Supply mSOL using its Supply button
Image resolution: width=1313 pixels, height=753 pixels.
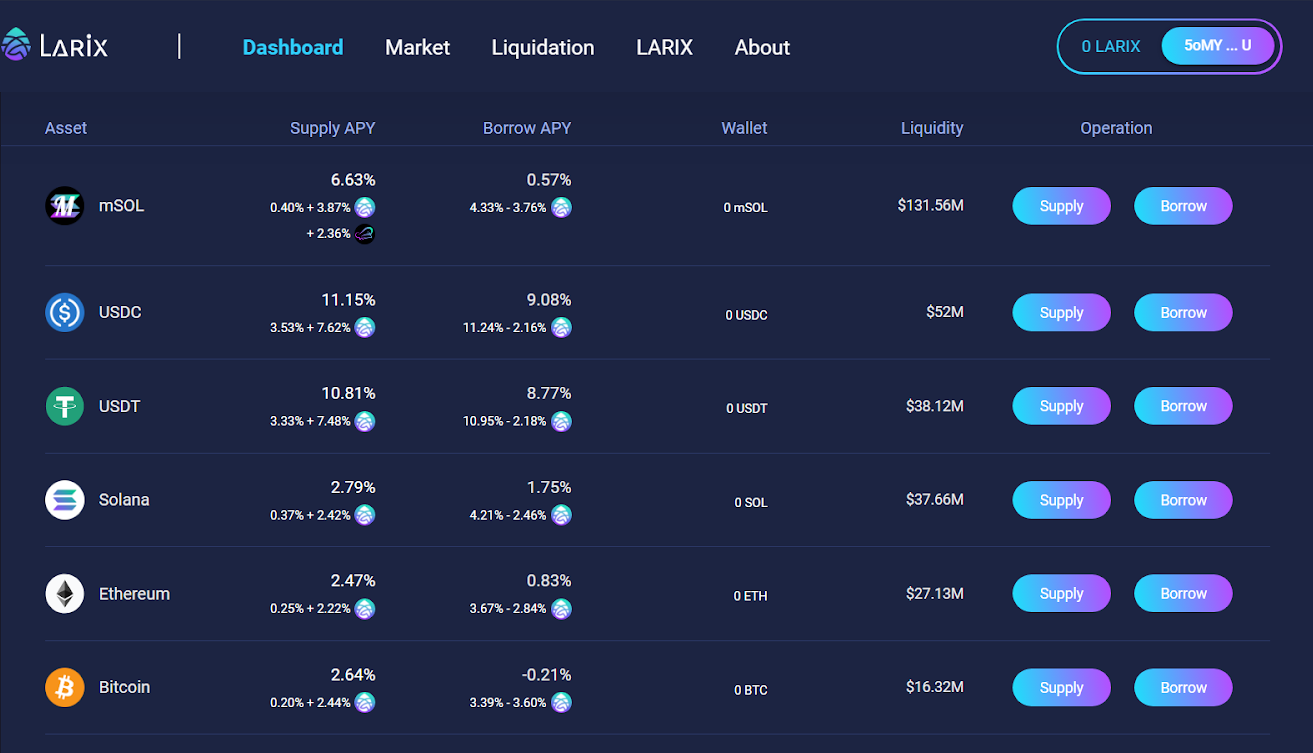(x=1061, y=206)
